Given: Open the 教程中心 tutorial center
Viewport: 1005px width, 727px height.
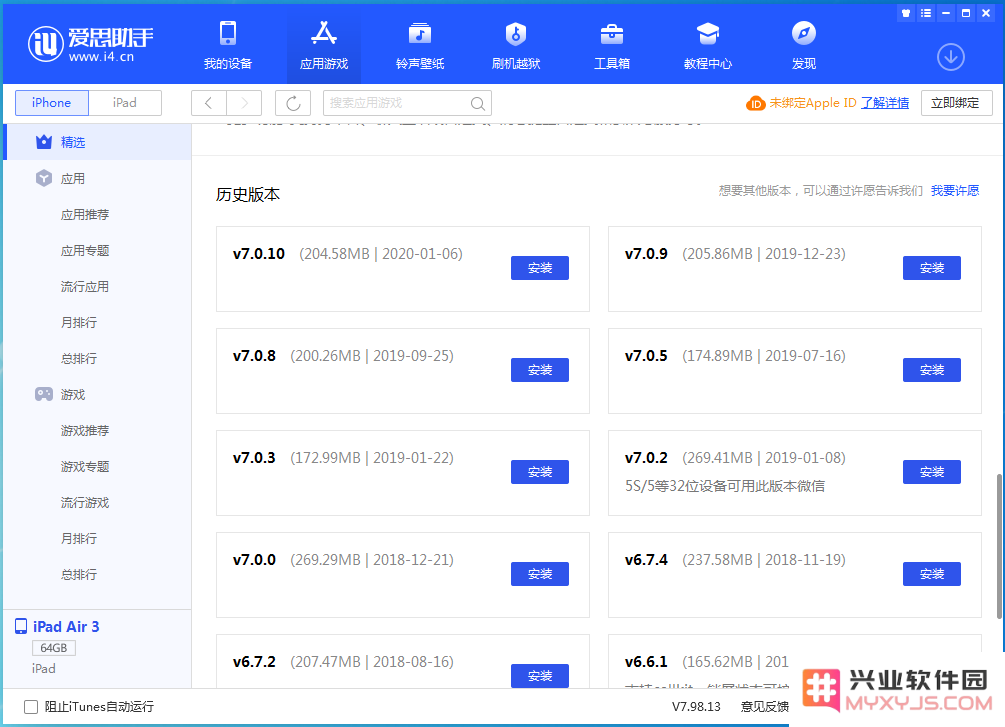Looking at the screenshot, I should 708,45.
